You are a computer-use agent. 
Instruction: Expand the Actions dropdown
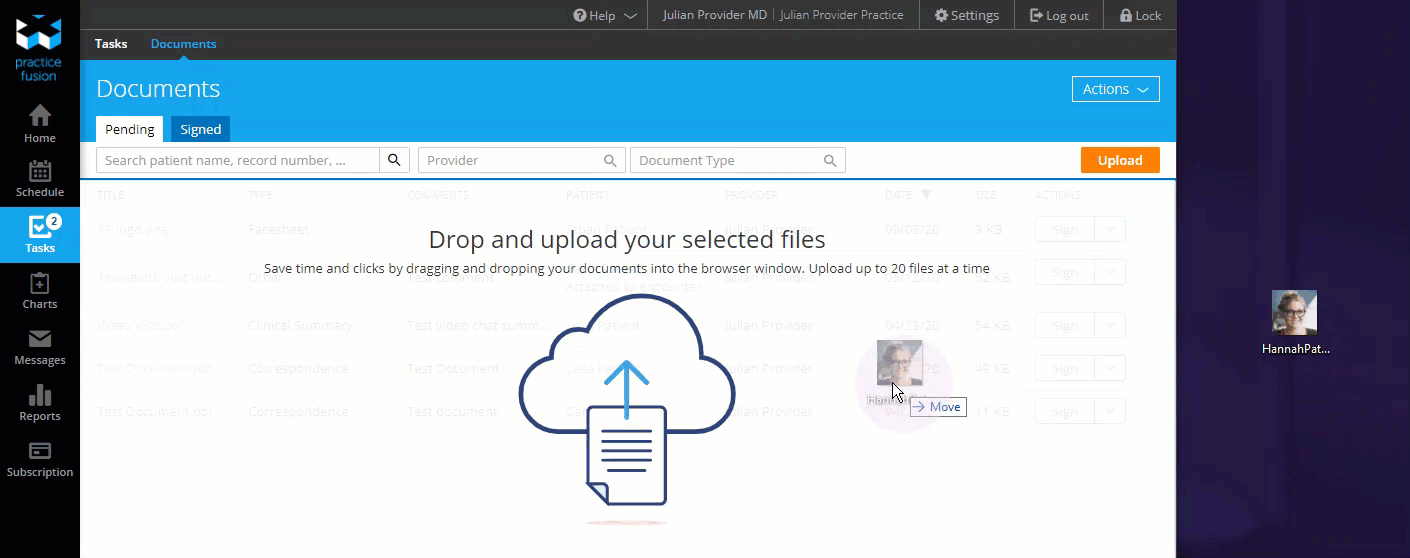[1115, 89]
